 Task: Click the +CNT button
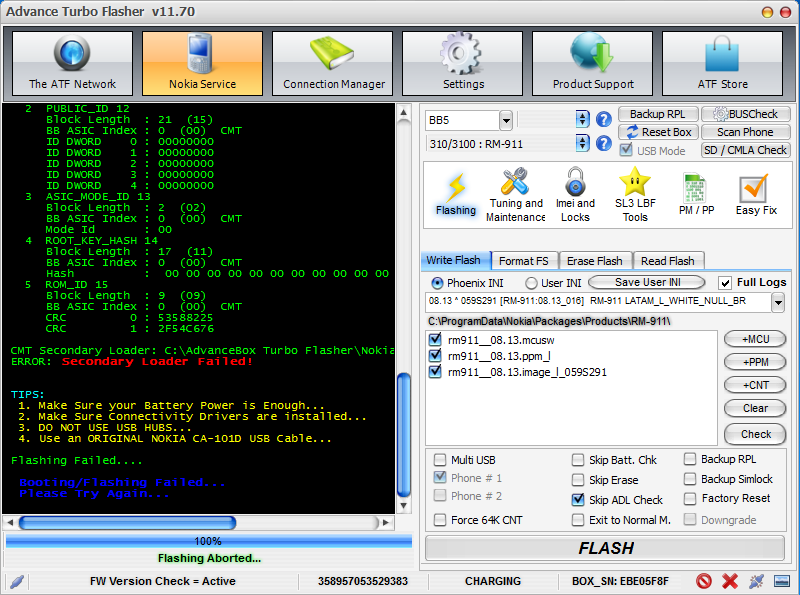tap(755, 385)
